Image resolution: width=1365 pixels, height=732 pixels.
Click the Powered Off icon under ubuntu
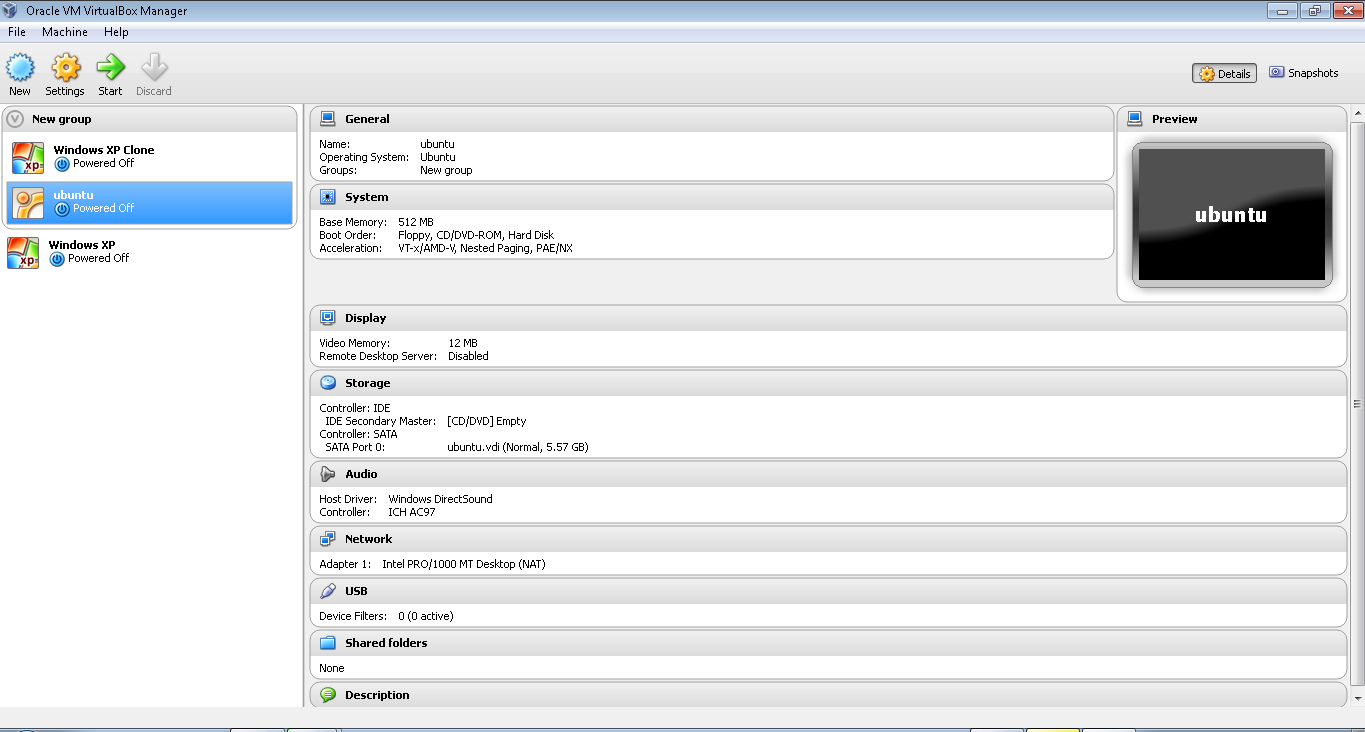pyautogui.click(x=62, y=209)
